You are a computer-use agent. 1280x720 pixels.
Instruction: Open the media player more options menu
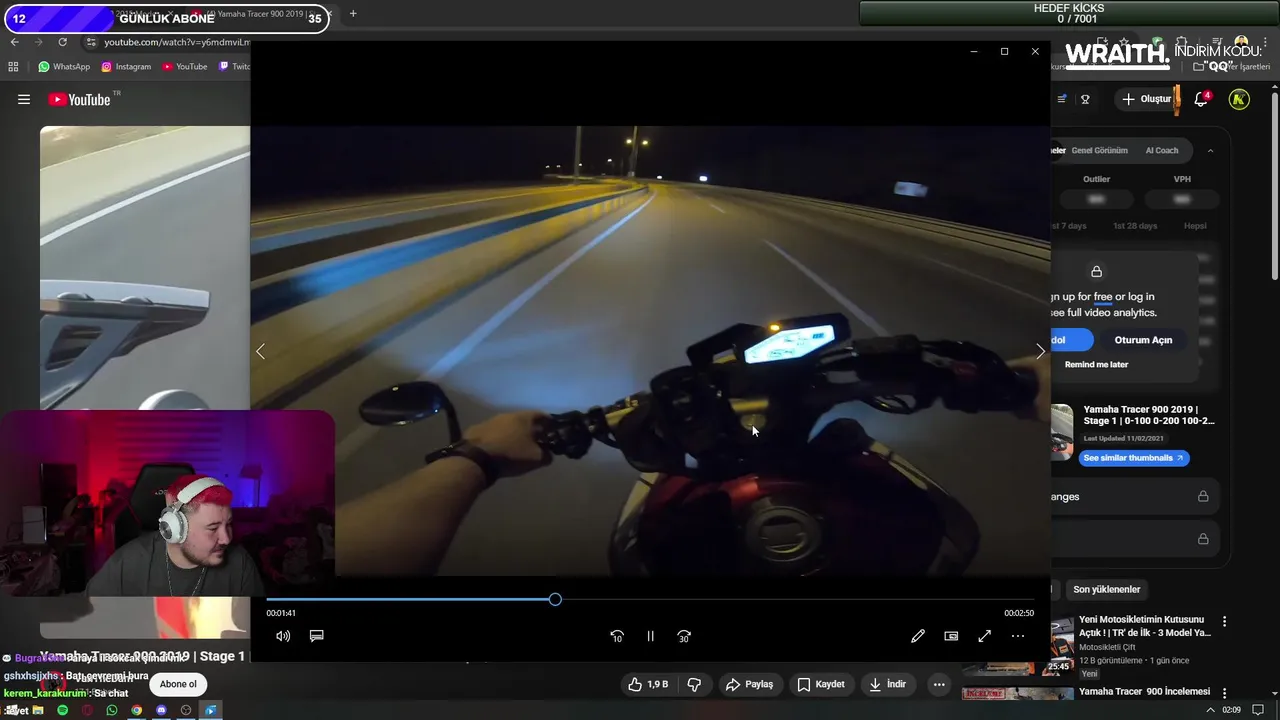tap(1018, 636)
